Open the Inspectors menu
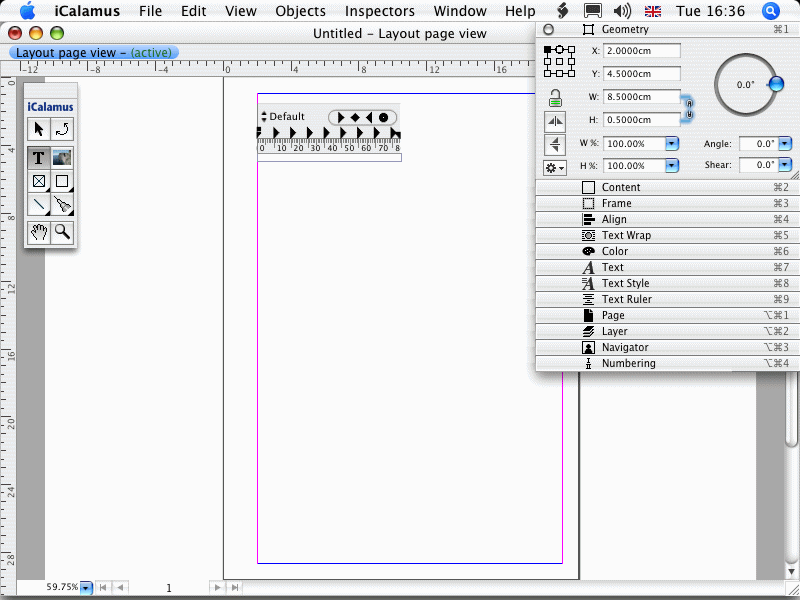 pyautogui.click(x=379, y=11)
